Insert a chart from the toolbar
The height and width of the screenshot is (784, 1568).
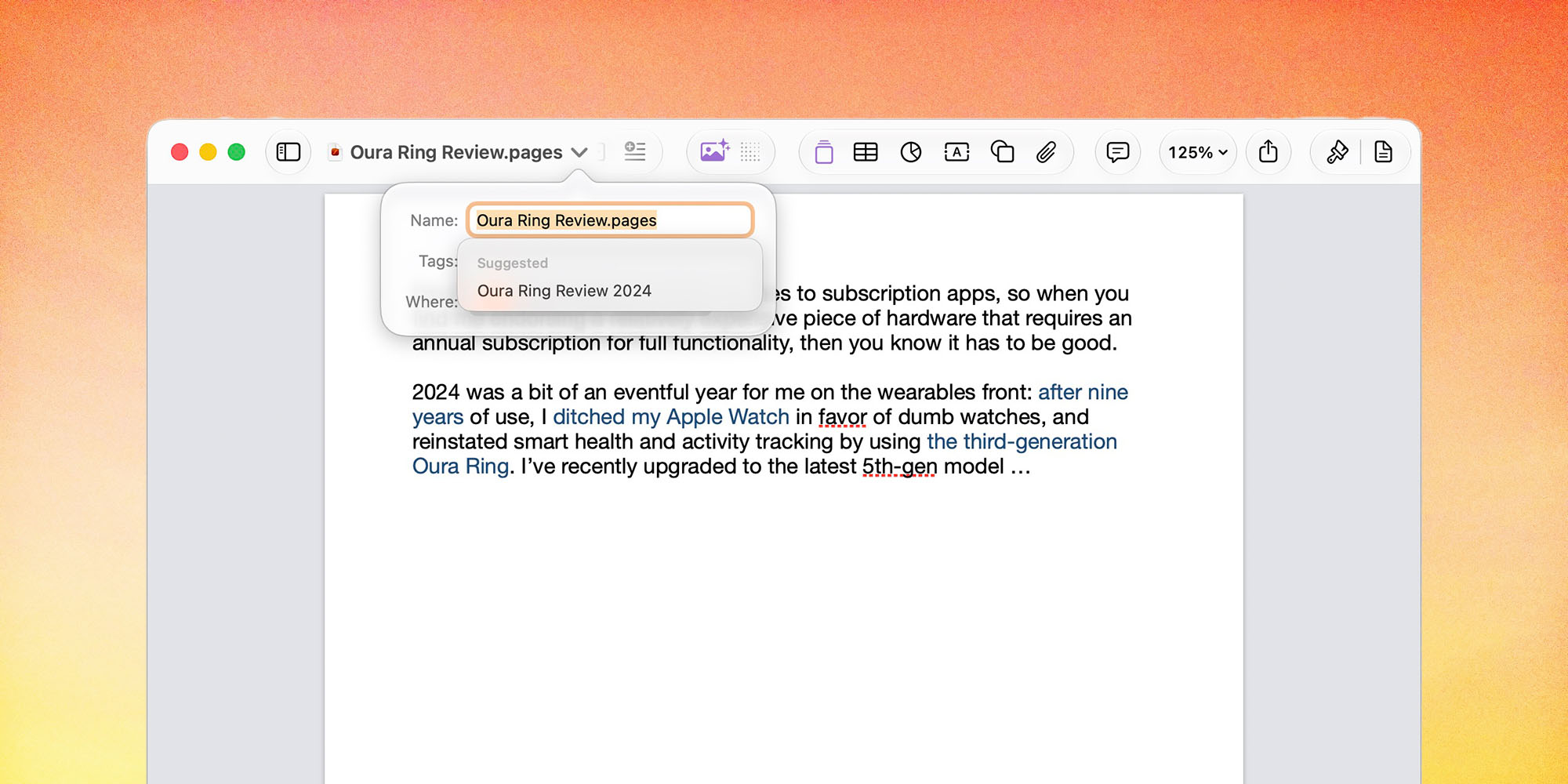coord(911,152)
